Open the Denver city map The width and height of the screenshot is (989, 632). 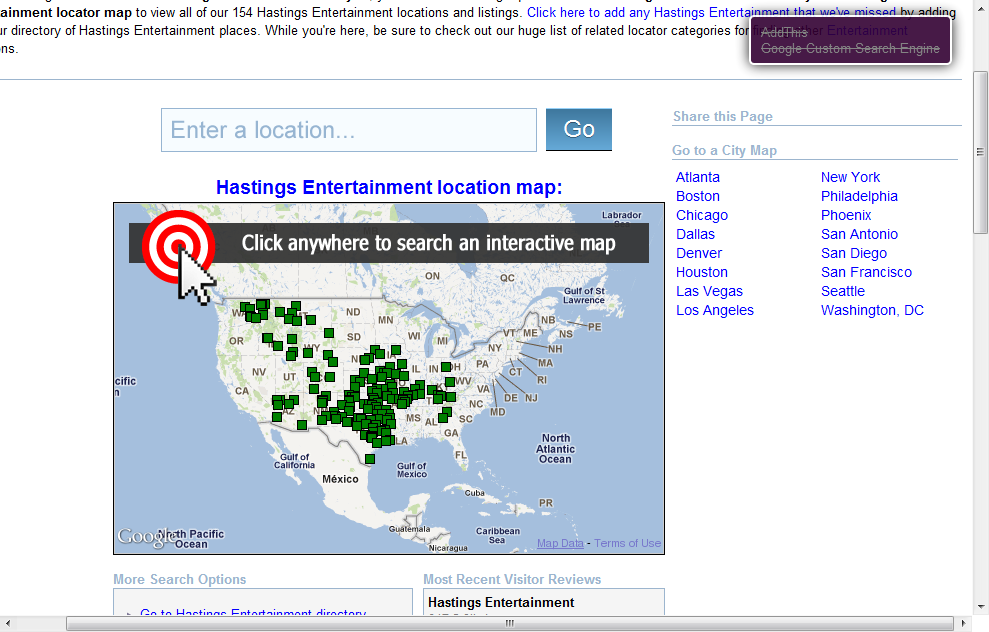tap(699, 253)
